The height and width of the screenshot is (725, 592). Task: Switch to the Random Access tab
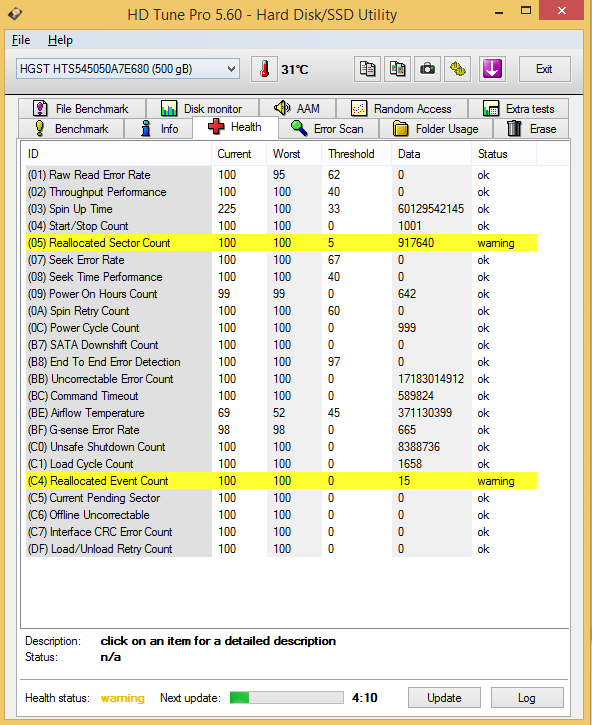tap(401, 109)
